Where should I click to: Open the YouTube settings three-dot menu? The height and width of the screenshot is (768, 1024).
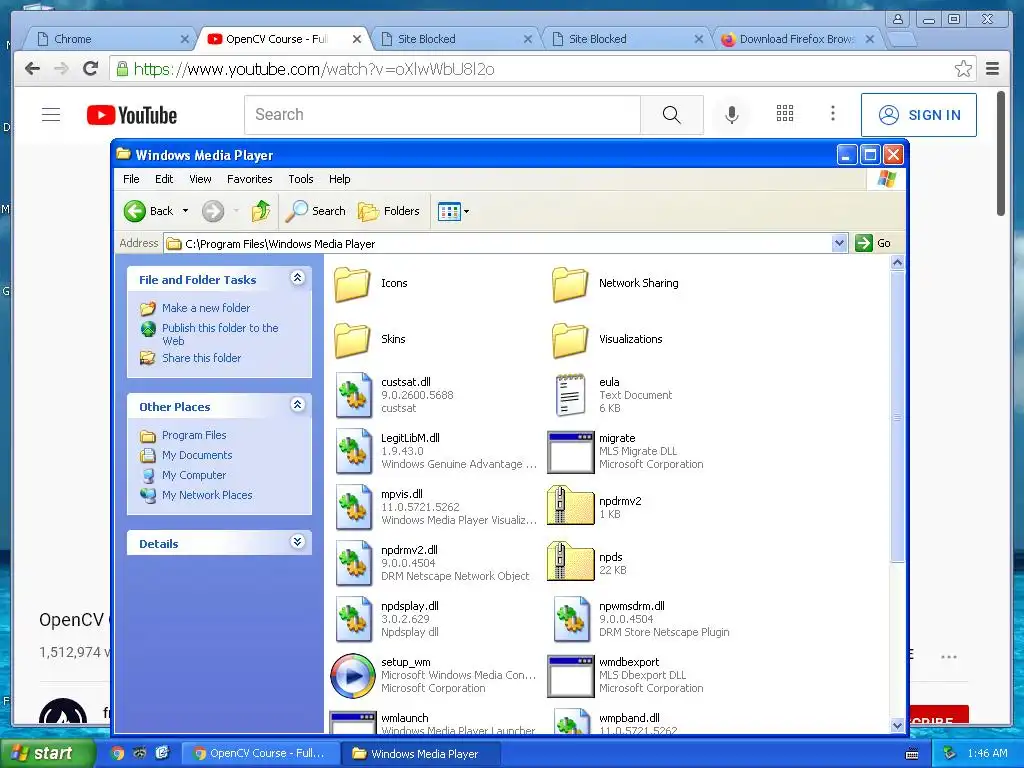click(x=833, y=114)
